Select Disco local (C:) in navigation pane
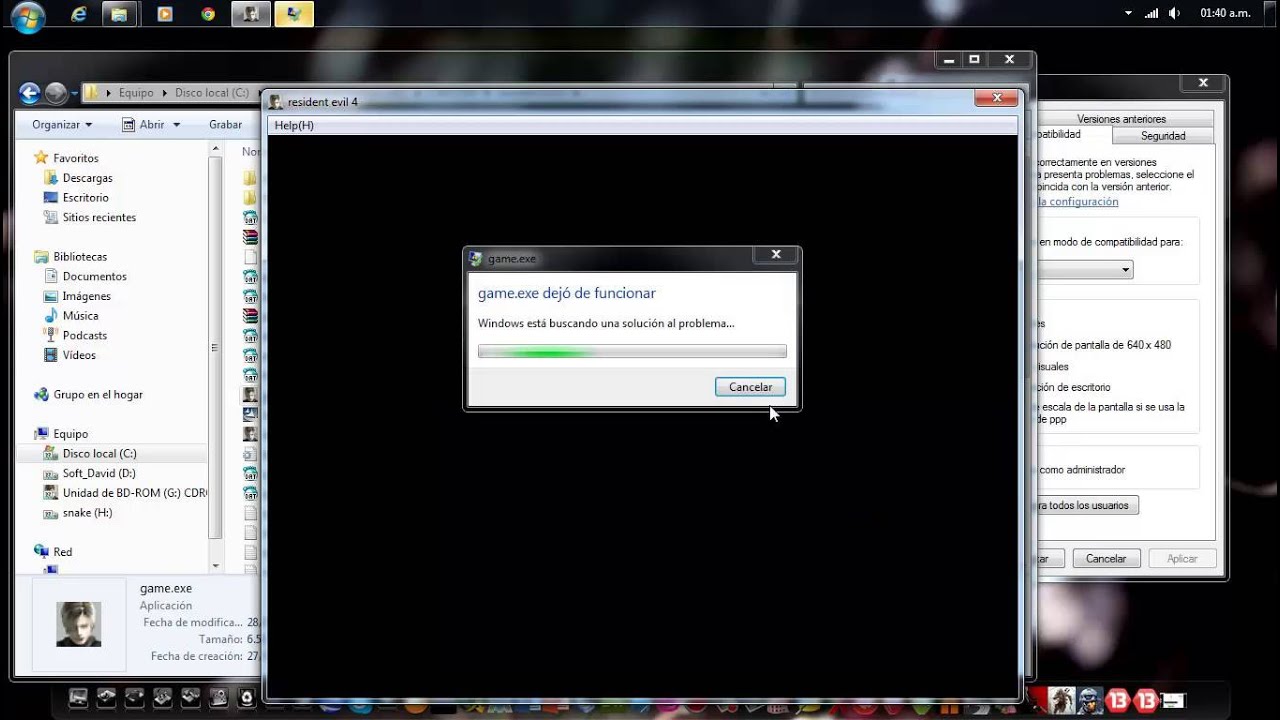 [x=99, y=453]
